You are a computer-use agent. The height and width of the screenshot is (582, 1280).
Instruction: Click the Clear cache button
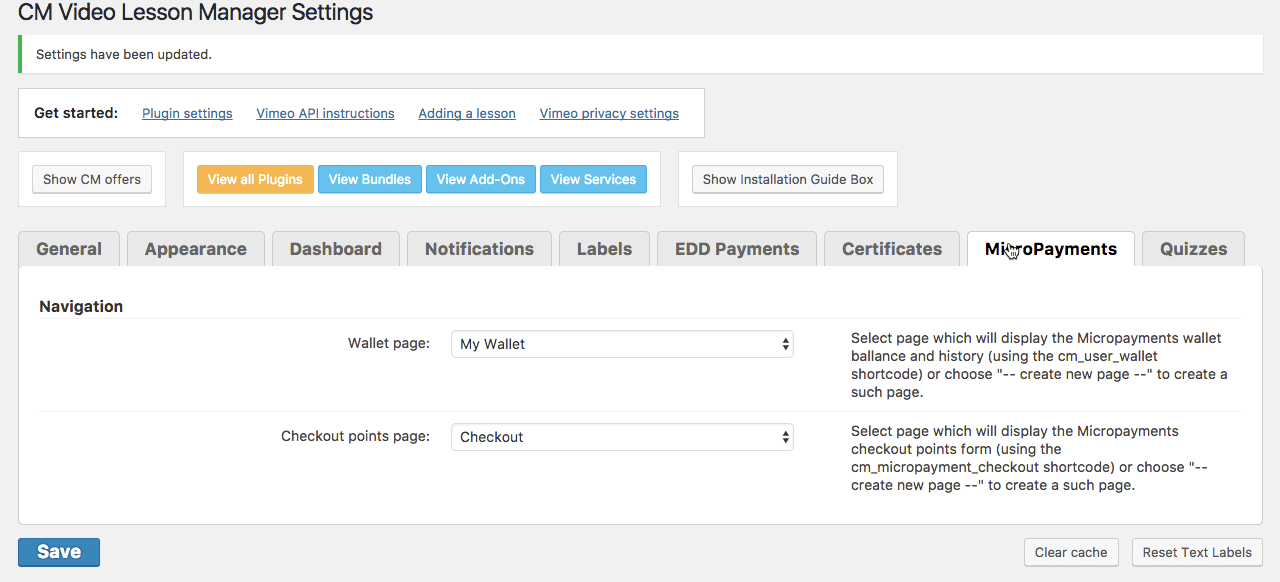pos(1071,552)
